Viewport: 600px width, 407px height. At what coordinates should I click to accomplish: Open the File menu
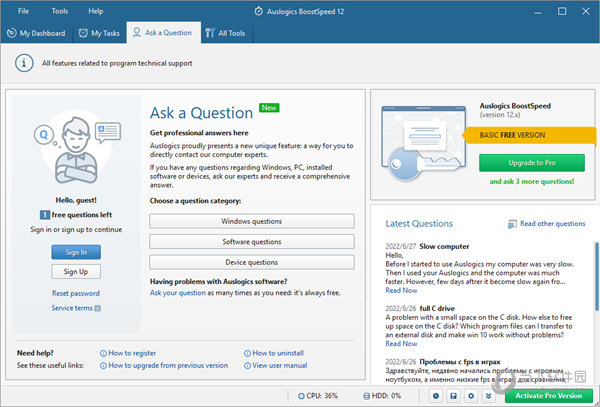pos(23,11)
